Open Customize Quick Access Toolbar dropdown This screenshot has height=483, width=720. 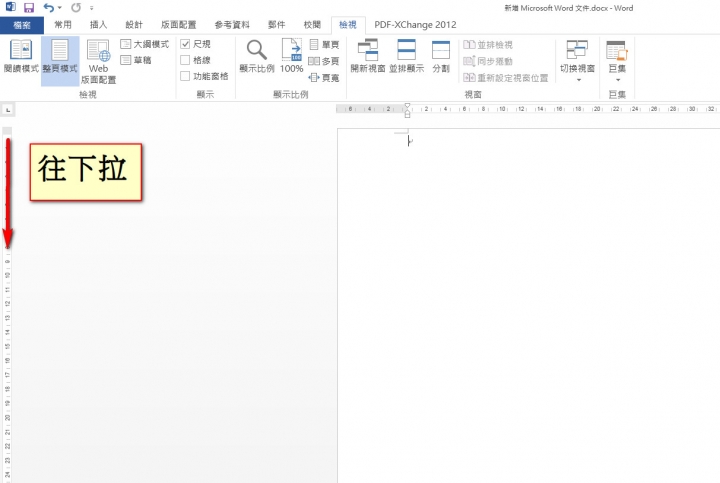tap(91, 8)
